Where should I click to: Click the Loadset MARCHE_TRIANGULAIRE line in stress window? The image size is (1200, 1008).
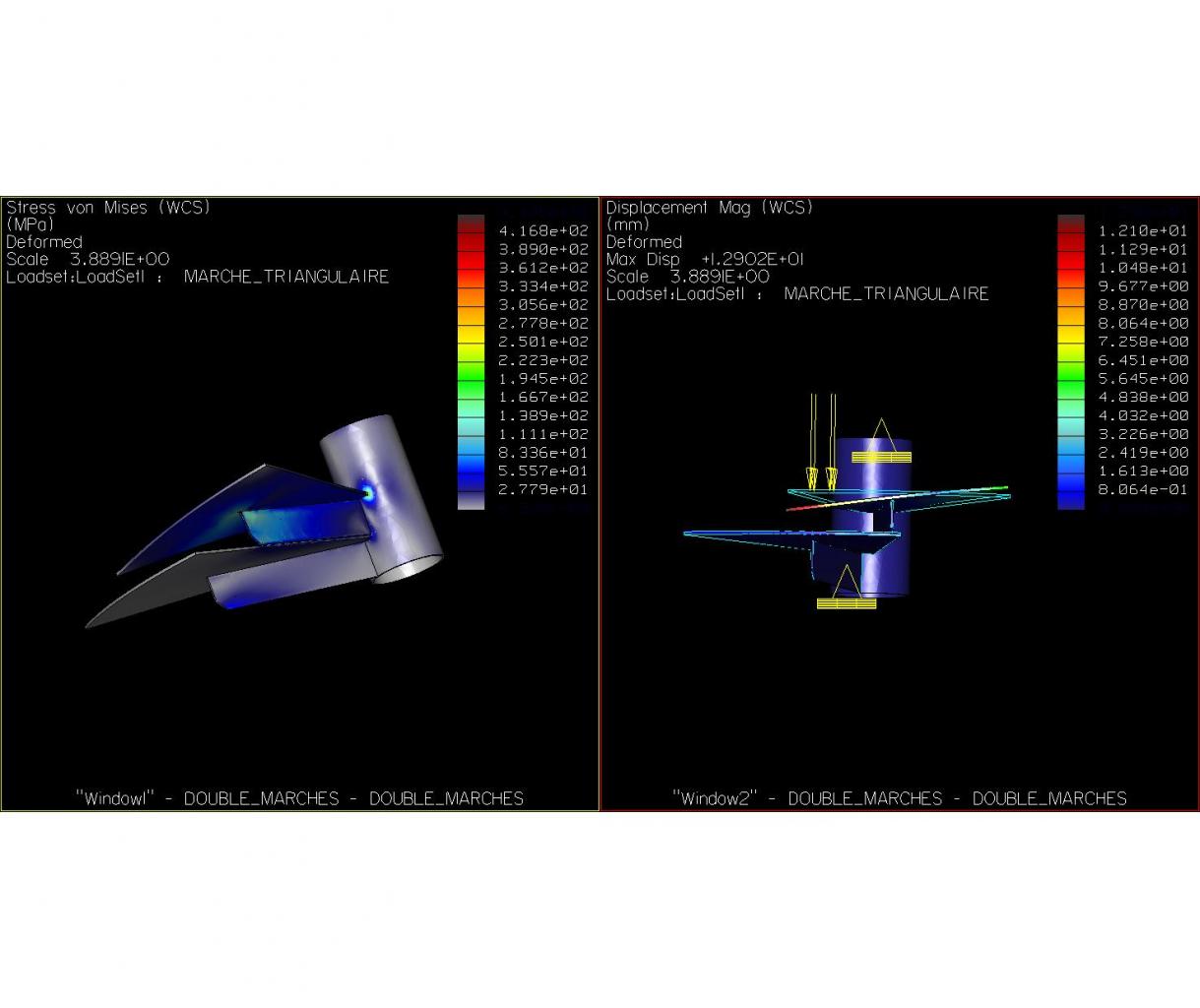[x=197, y=277]
